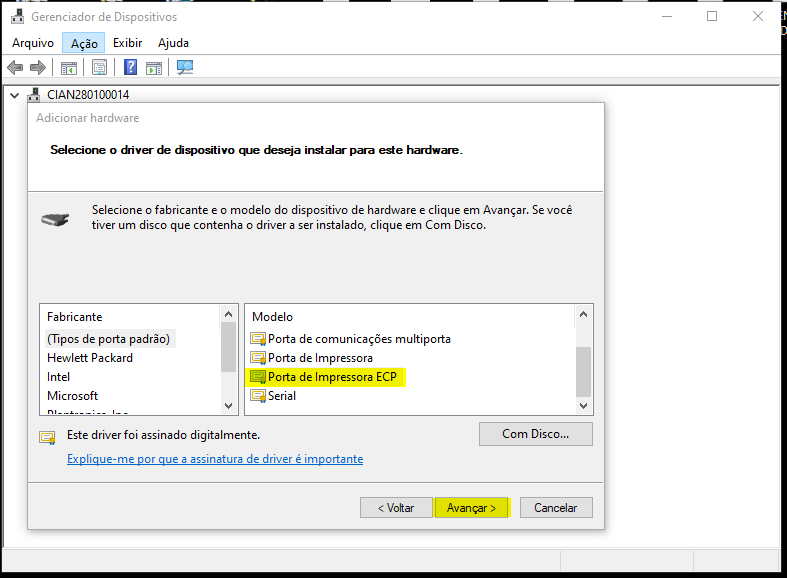Select (Tipos de porta padrão) manufacturer
The width and height of the screenshot is (787, 578).
tap(109, 339)
